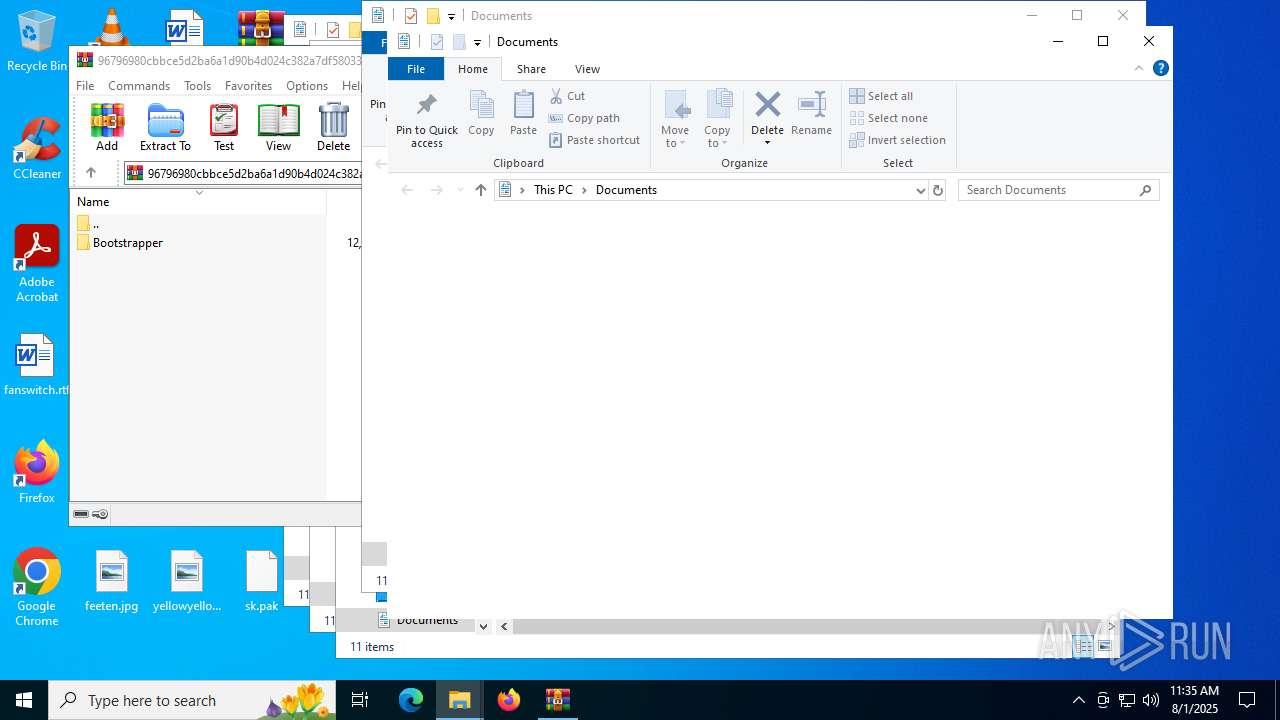Refresh the Documents folder view

[x=937, y=190]
